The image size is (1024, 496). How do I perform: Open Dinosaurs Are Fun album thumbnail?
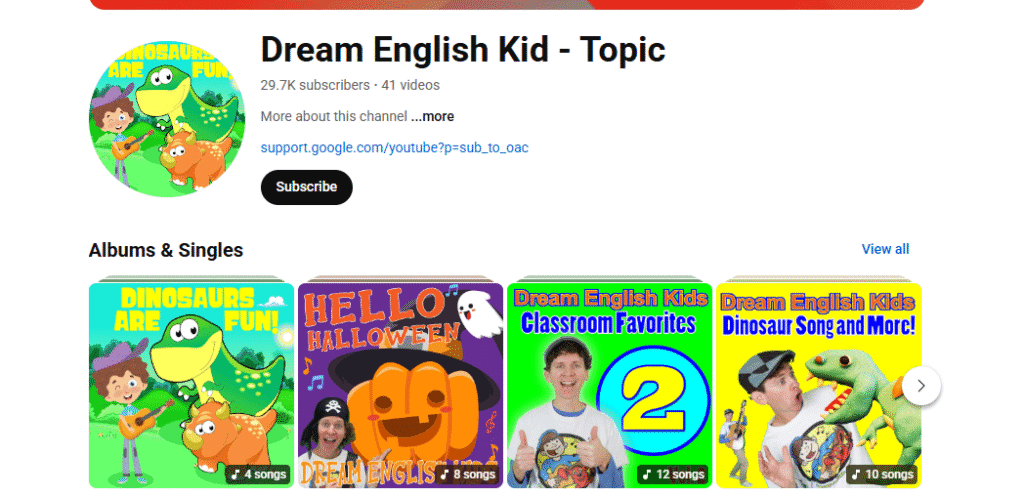coord(191,385)
